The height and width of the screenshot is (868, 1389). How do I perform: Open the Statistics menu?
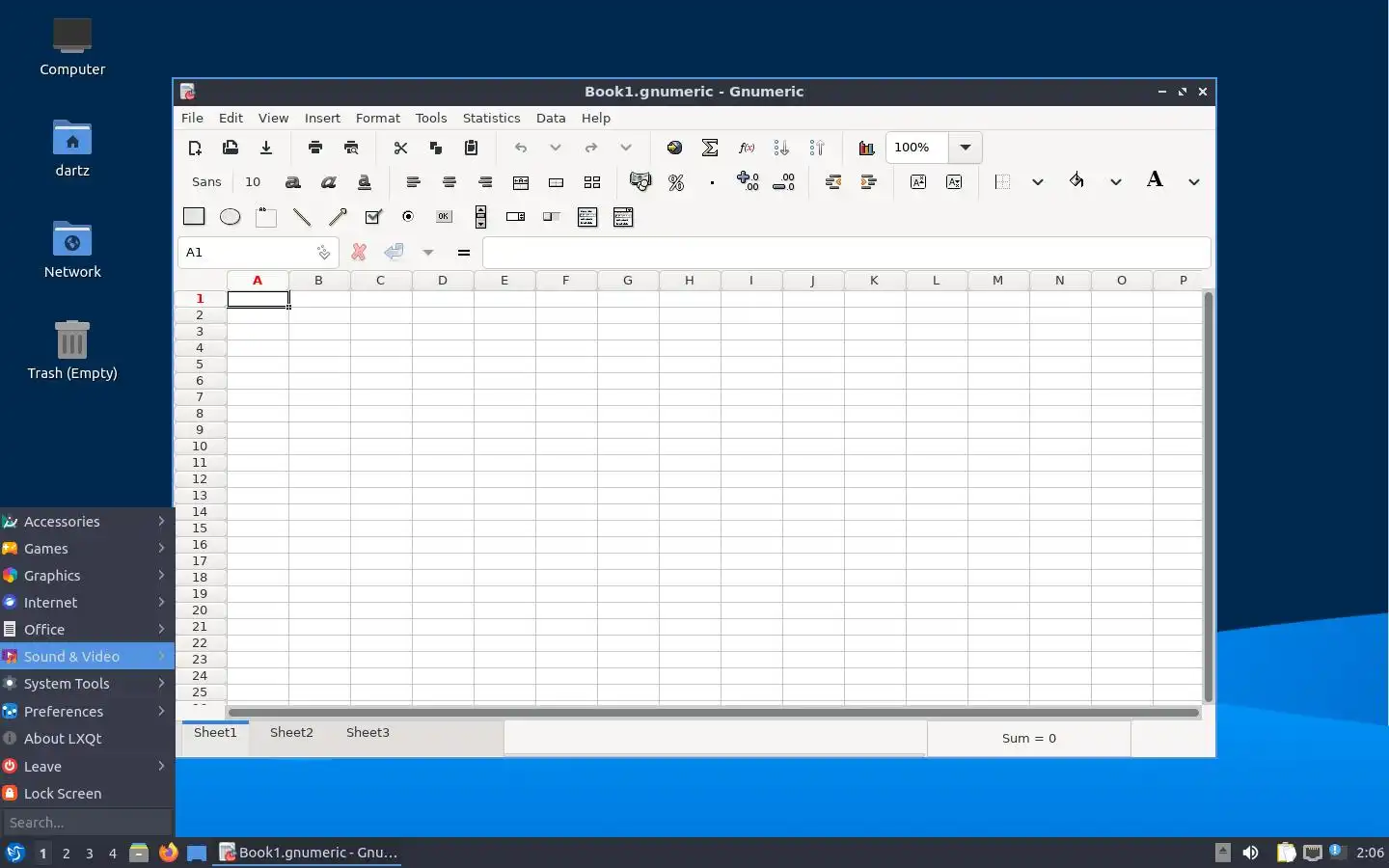[x=491, y=118]
